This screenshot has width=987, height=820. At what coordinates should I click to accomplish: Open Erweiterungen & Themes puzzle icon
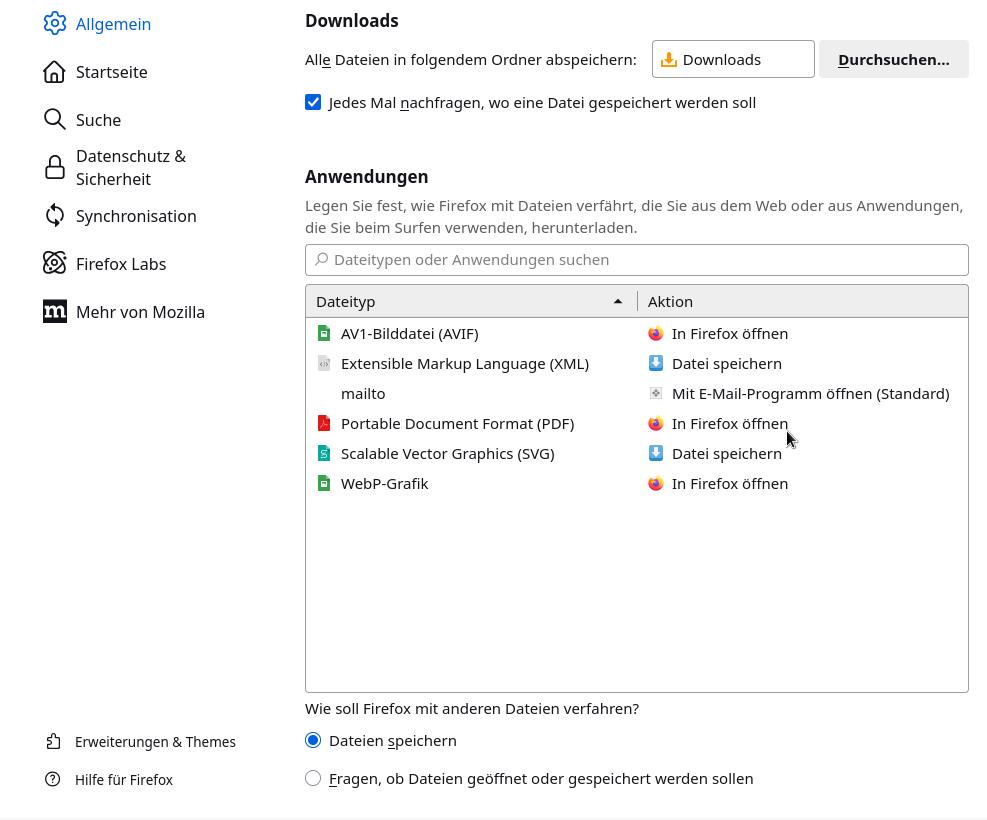click(x=54, y=741)
